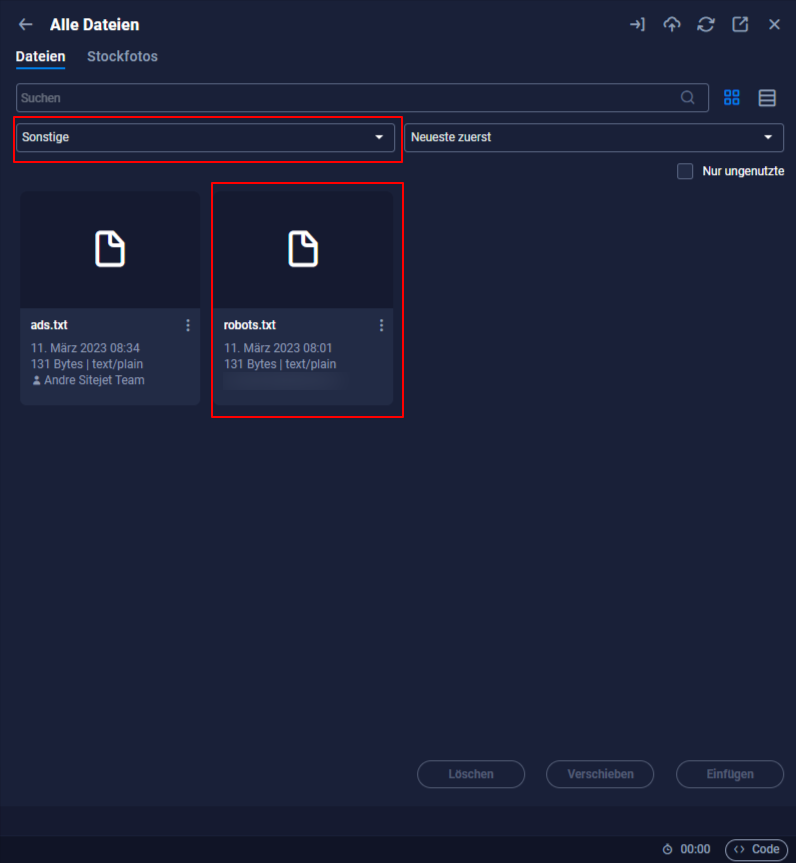The height and width of the screenshot is (863, 796).
Task: Click the Einfügen button
Action: 730,774
